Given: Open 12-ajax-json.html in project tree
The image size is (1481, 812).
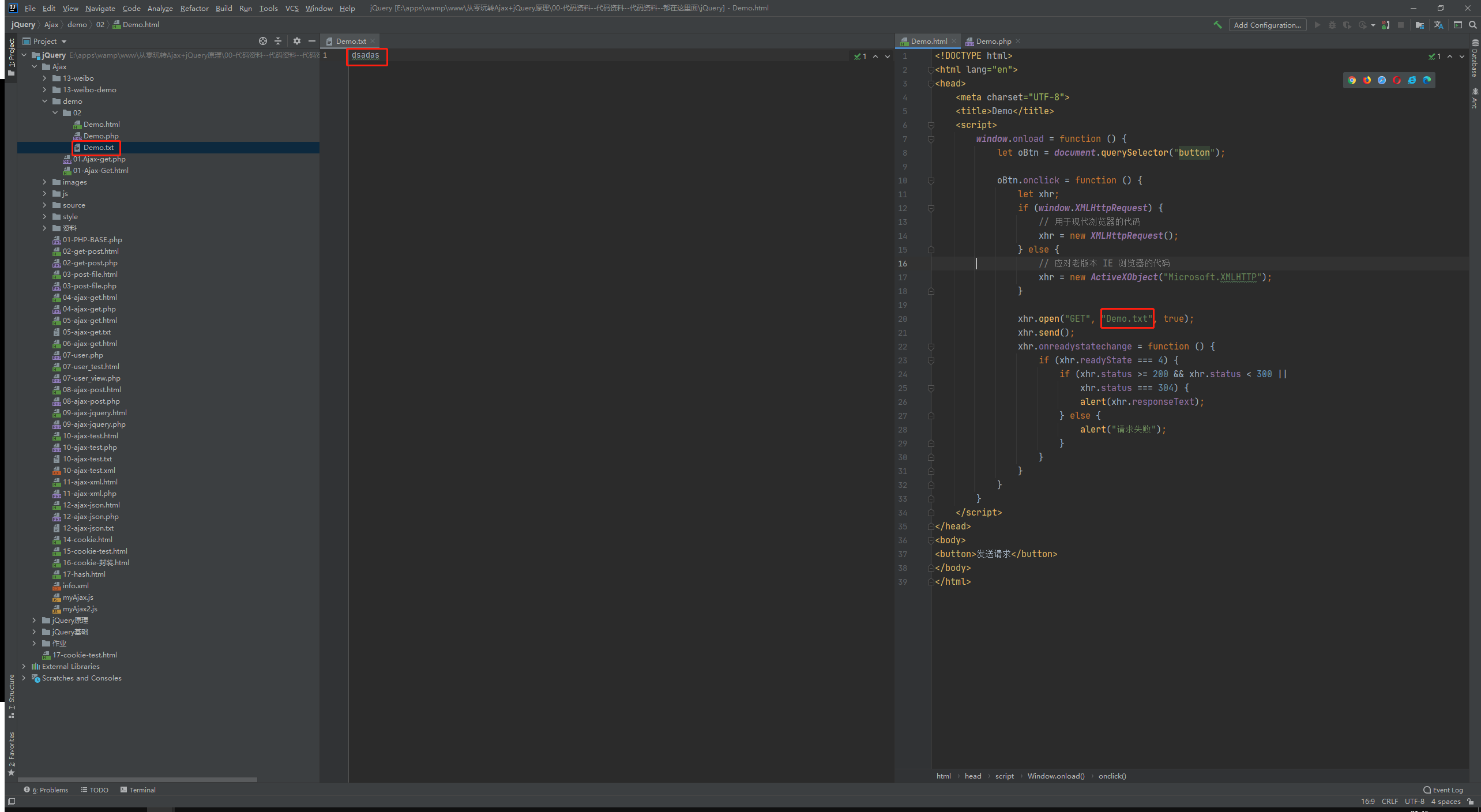Looking at the screenshot, I should 91,505.
